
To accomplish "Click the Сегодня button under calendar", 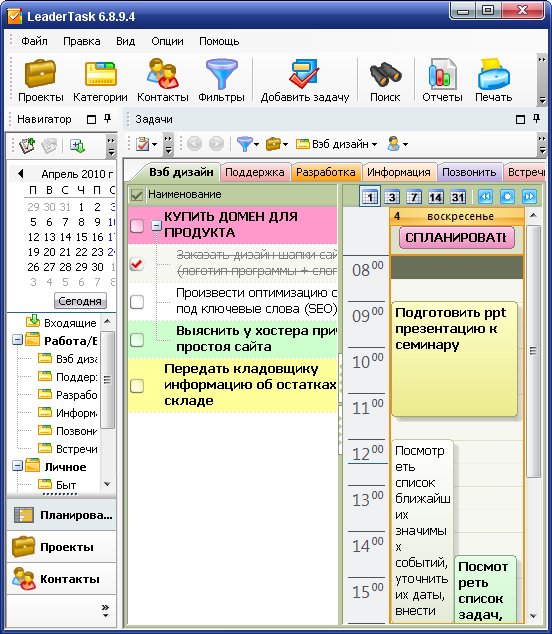I will [x=80, y=301].
